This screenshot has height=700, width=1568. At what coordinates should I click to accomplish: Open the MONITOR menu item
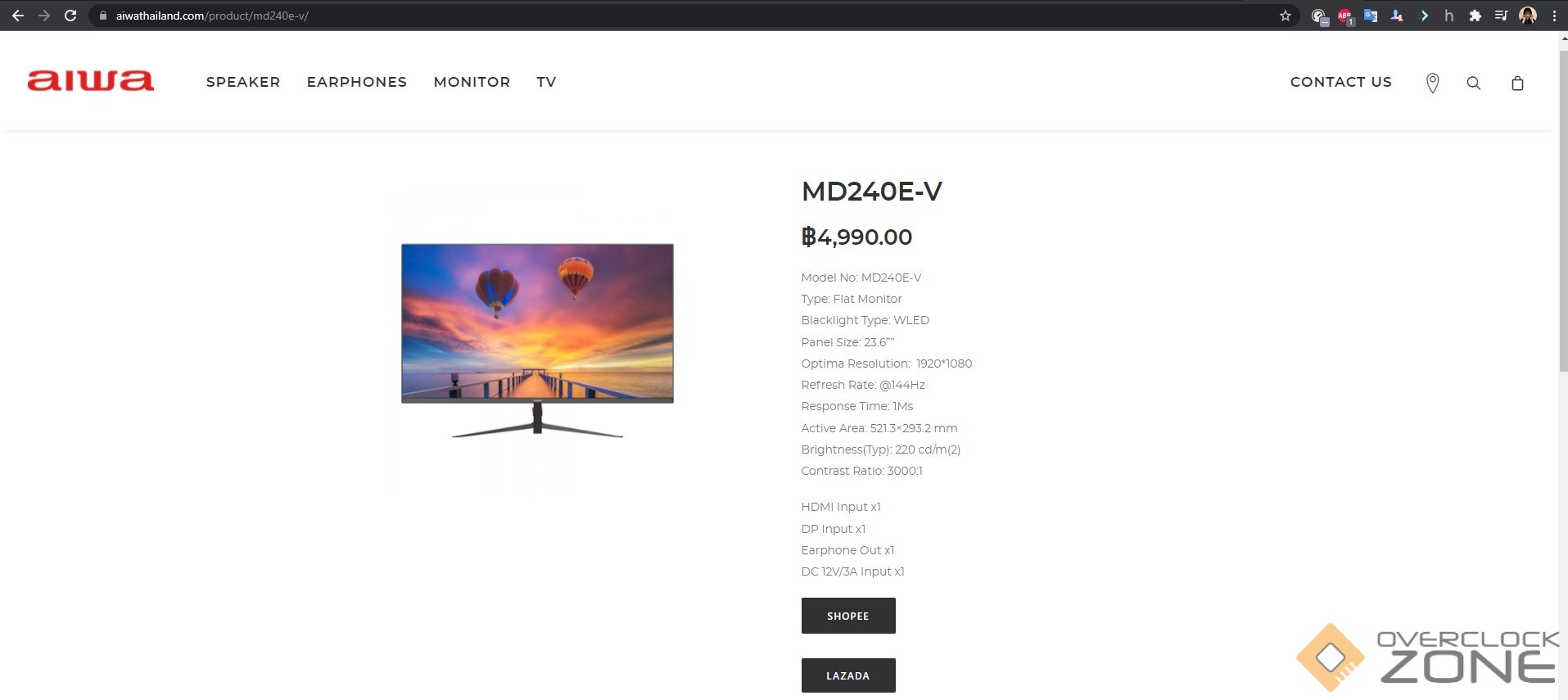tap(472, 82)
